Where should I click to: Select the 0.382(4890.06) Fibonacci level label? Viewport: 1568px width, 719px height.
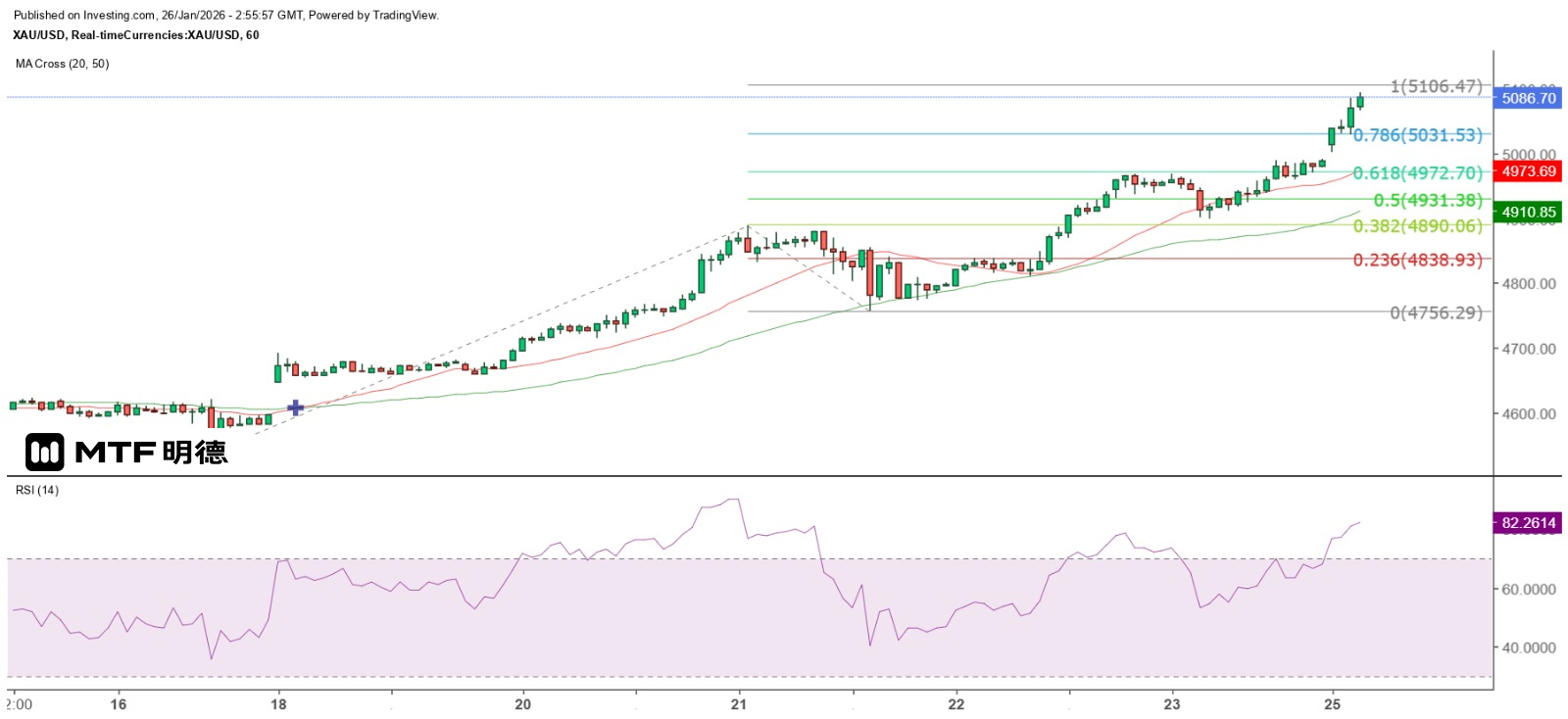point(1417,226)
